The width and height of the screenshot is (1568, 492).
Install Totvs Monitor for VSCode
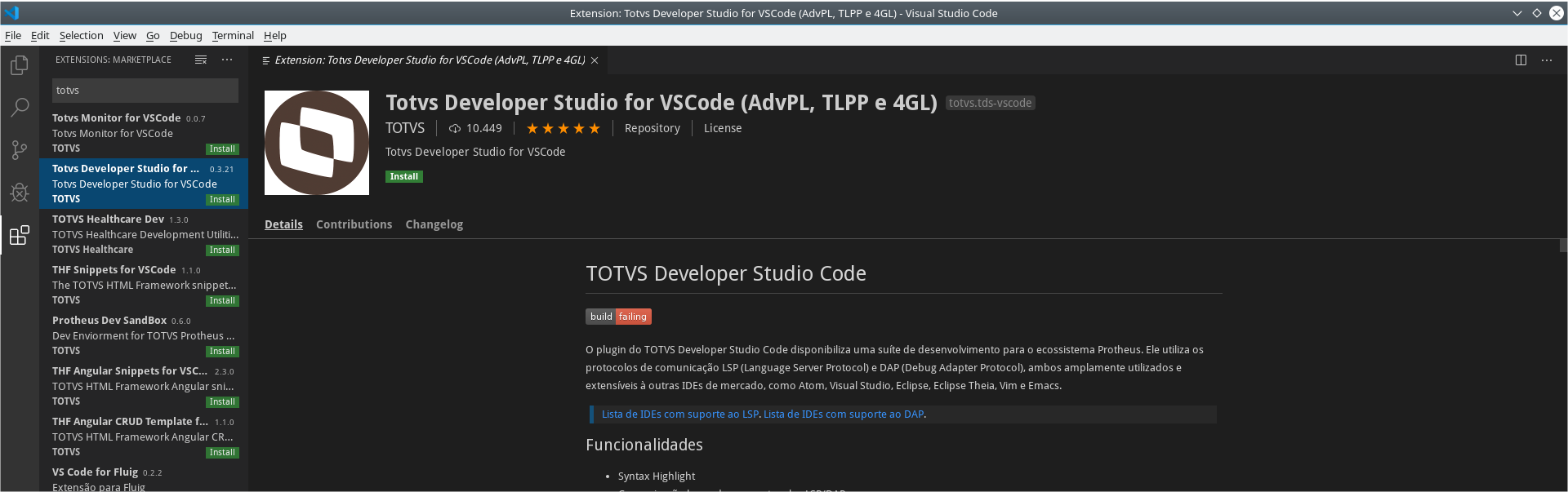click(x=222, y=149)
